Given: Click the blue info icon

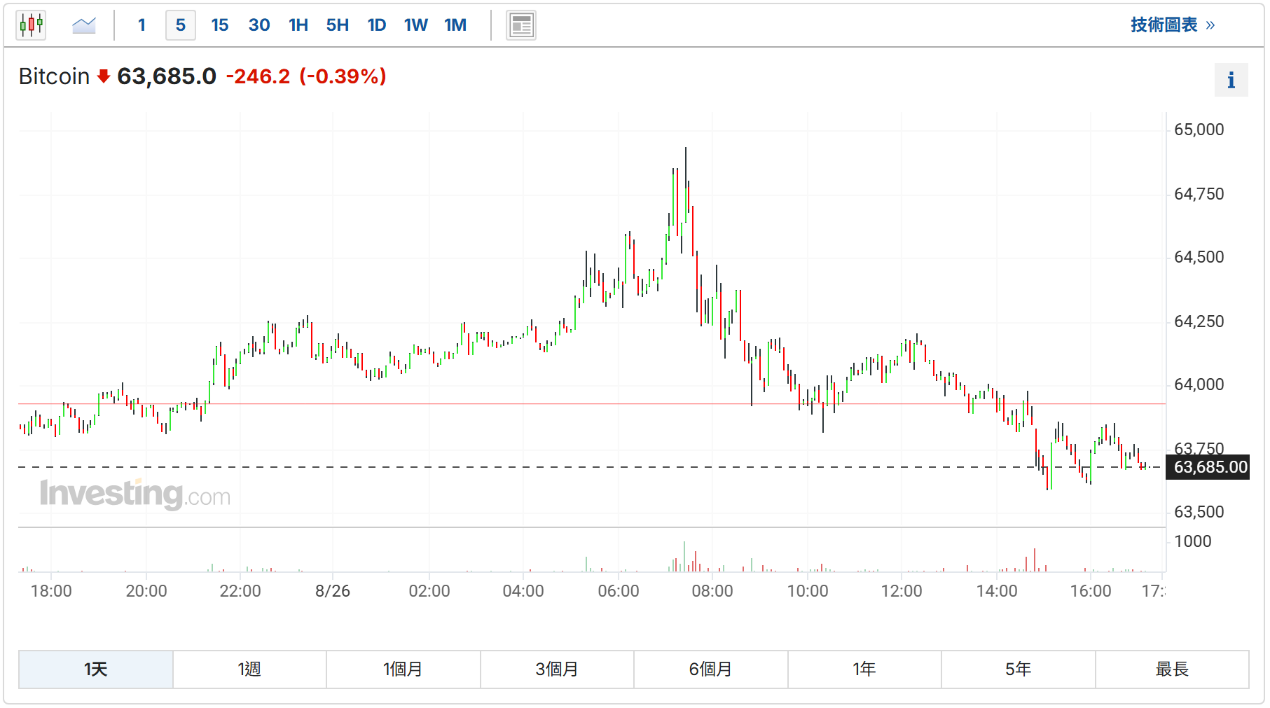Looking at the screenshot, I should click(x=1231, y=80).
